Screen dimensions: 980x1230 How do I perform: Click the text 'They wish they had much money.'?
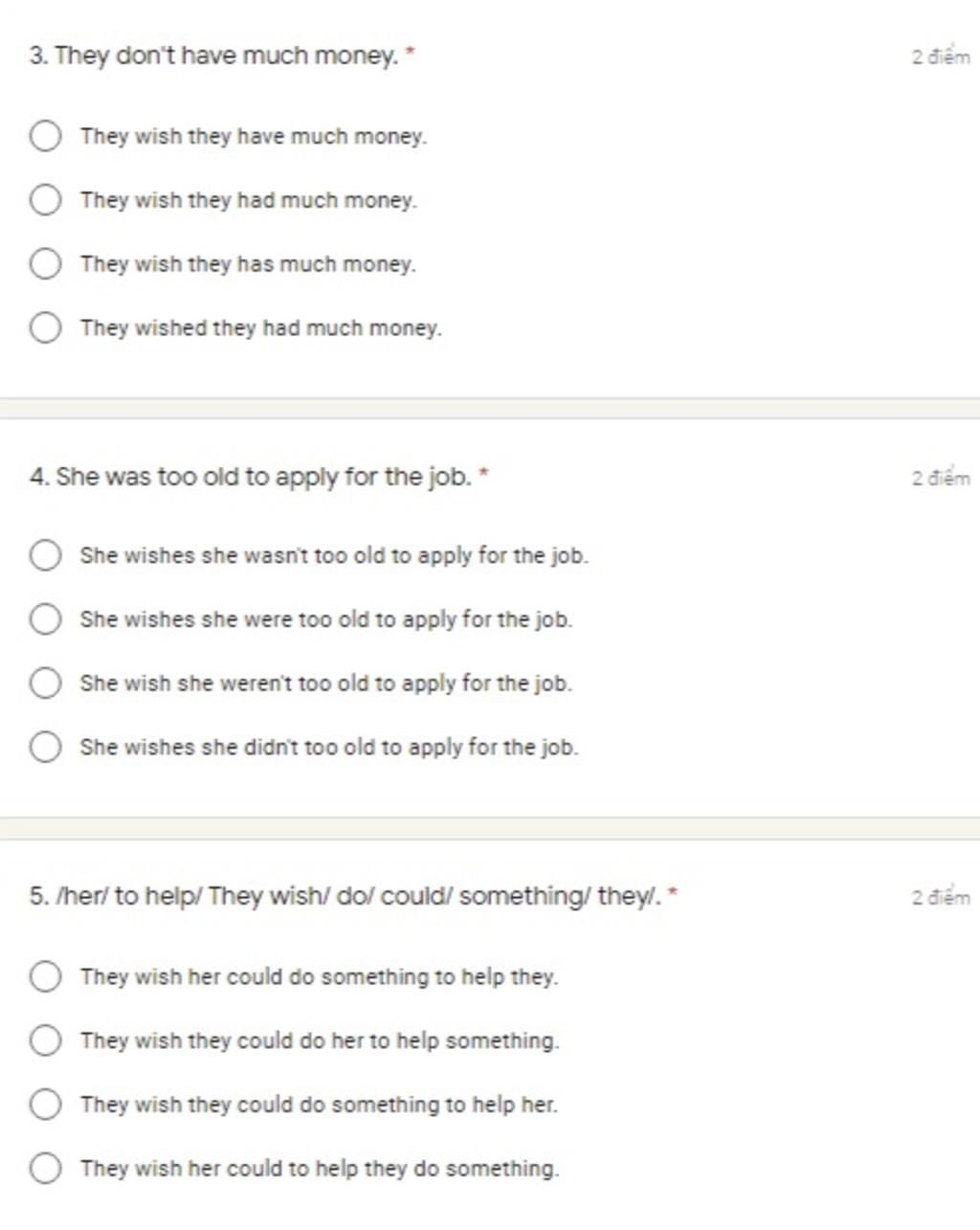(x=249, y=201)
